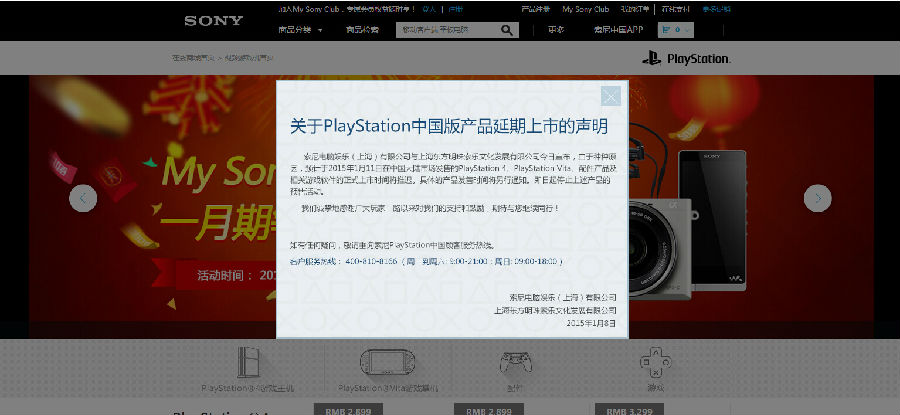900x415 pixels.
Task: Click the Sony phone image on banner
Action: 712,220
